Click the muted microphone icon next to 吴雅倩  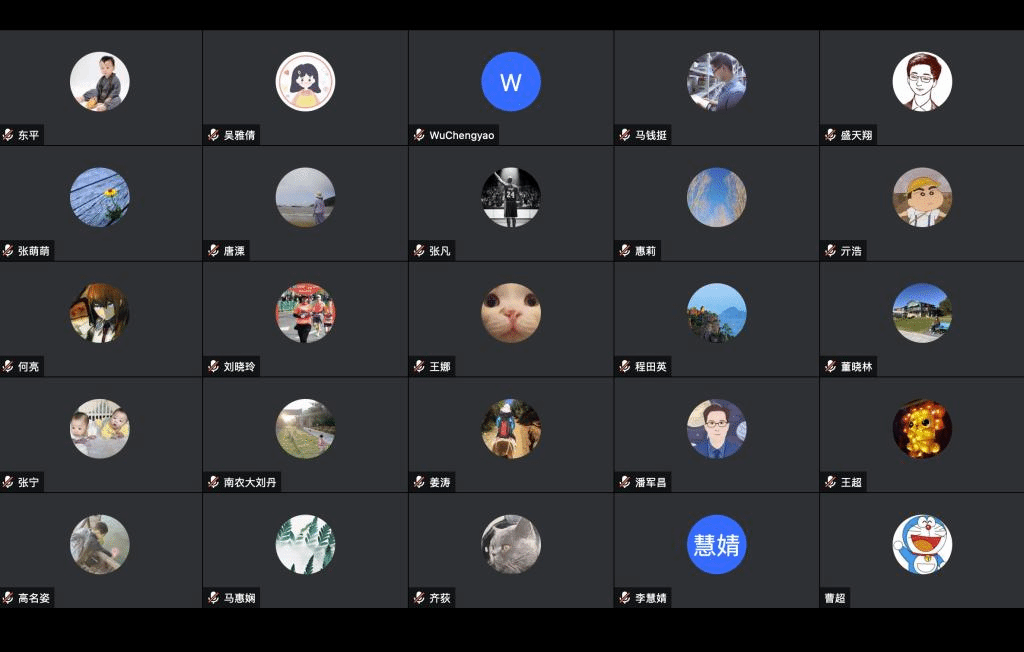pos(214,135)
